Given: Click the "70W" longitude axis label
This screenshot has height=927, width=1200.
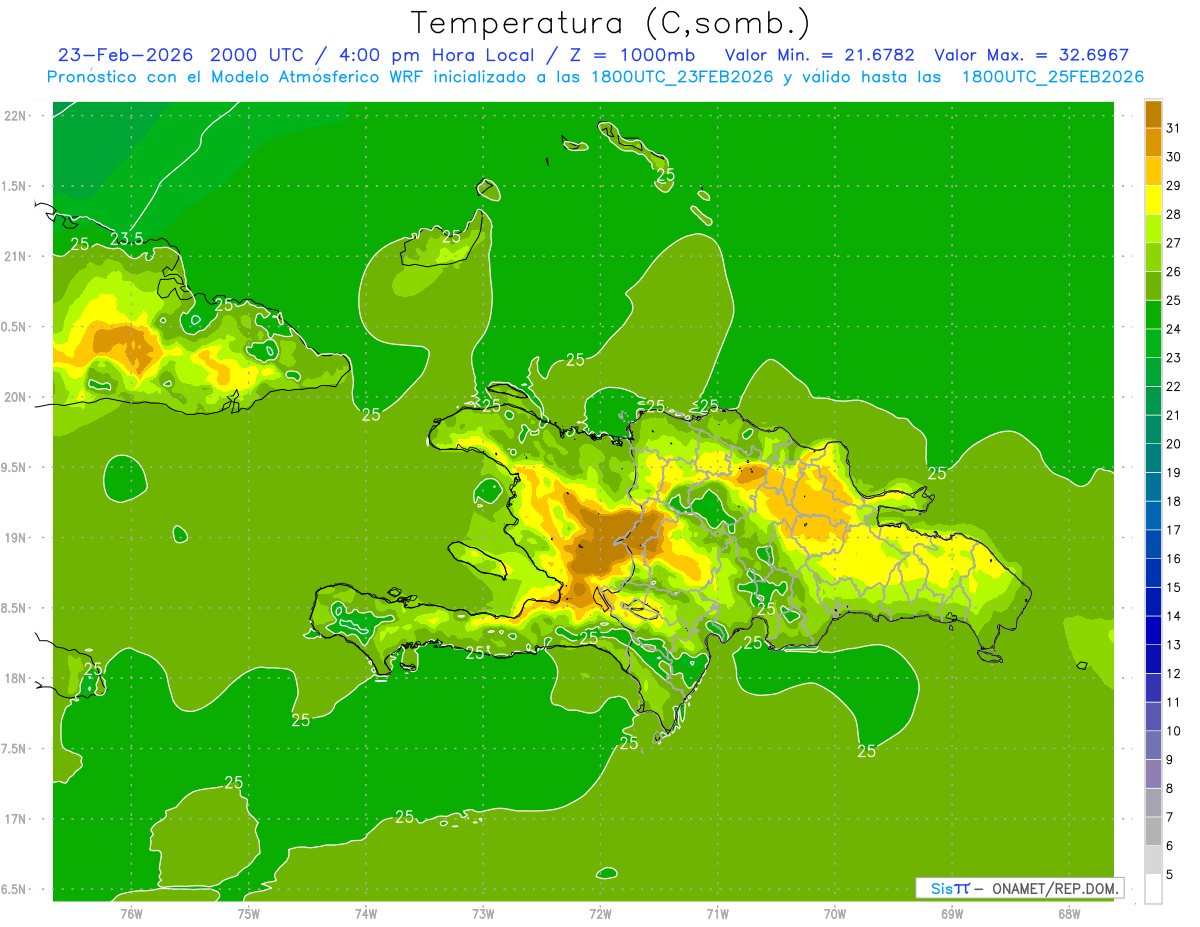Looking at the screenshot, I should [x=835, y=913].
